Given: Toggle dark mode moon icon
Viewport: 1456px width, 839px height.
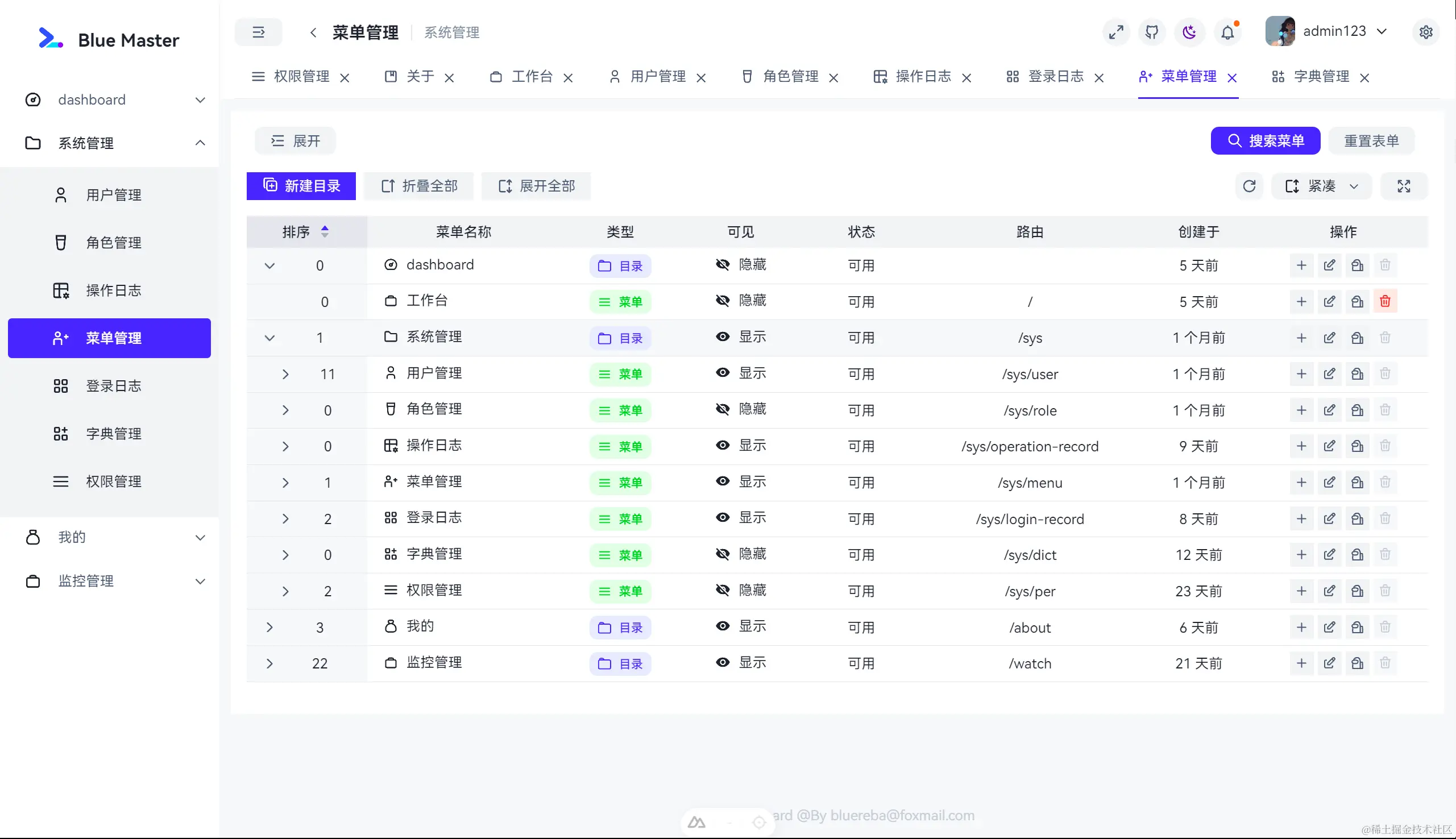Looking at the screenshot, I should point(1190,32).
